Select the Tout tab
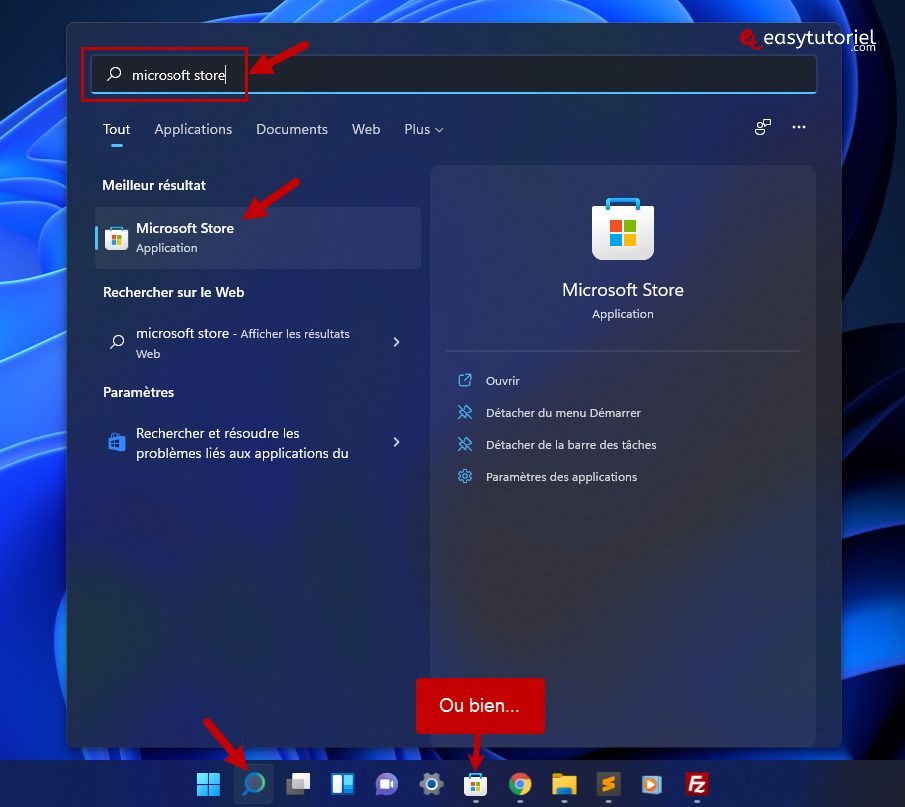Viewport: 905px width, 807px height. [x=117, y=129]
